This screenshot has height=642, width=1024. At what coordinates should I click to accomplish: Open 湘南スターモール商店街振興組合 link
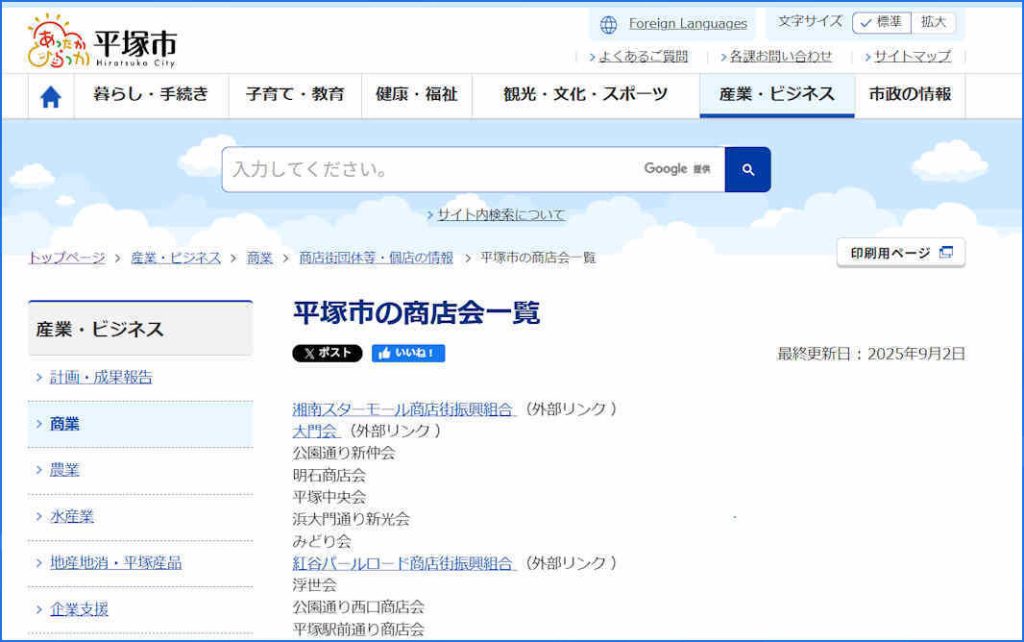pyautogui.click(x=402, y=409)
